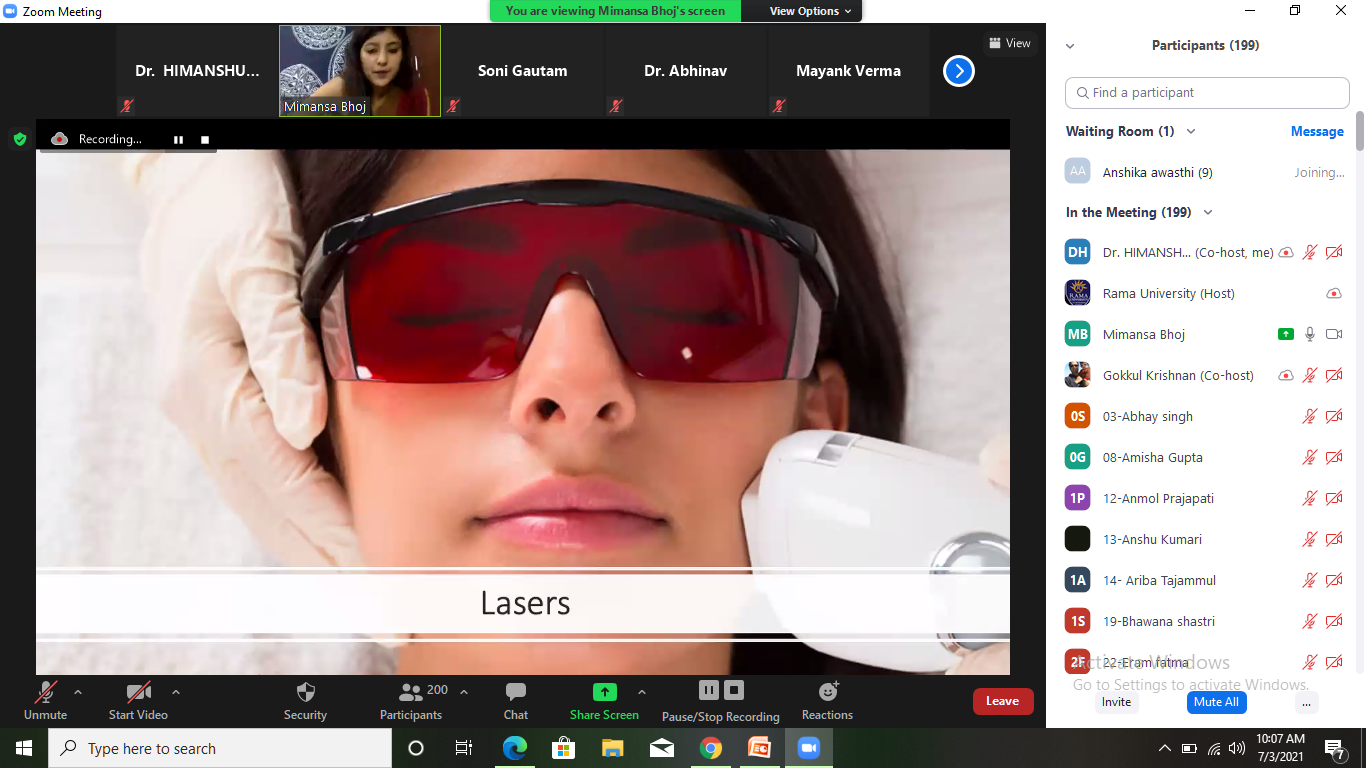The image size is (1366, 768).
Task: Open the Windows Start menu
Action: [24, 748]
